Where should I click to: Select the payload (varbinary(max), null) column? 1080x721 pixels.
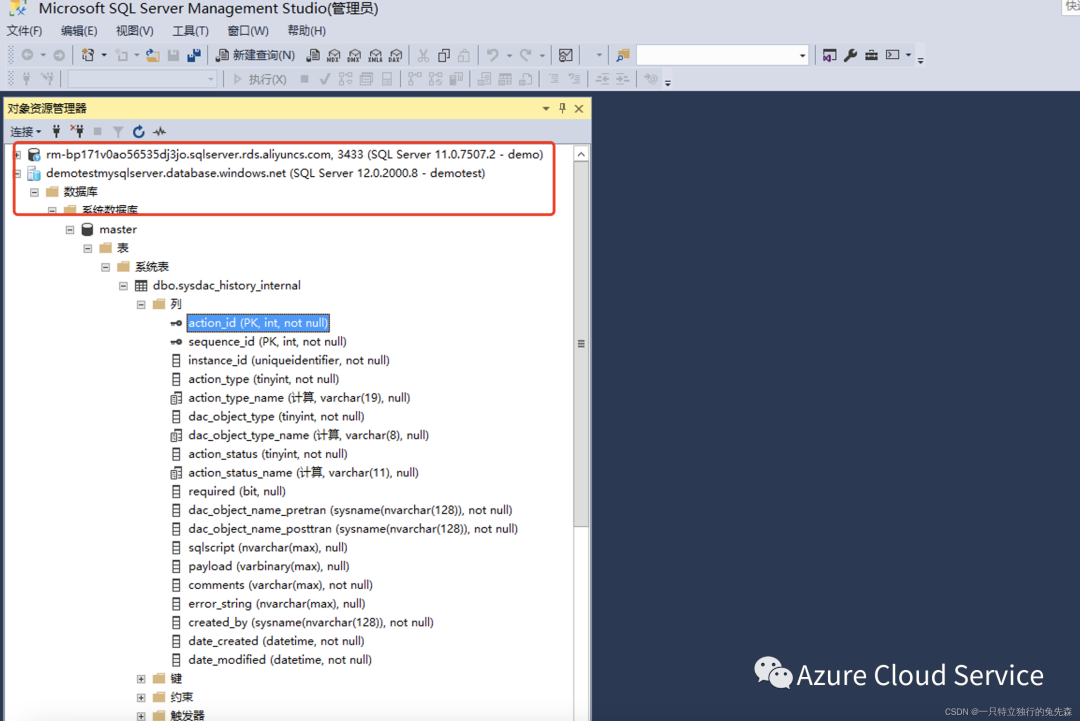coord(269,566)
